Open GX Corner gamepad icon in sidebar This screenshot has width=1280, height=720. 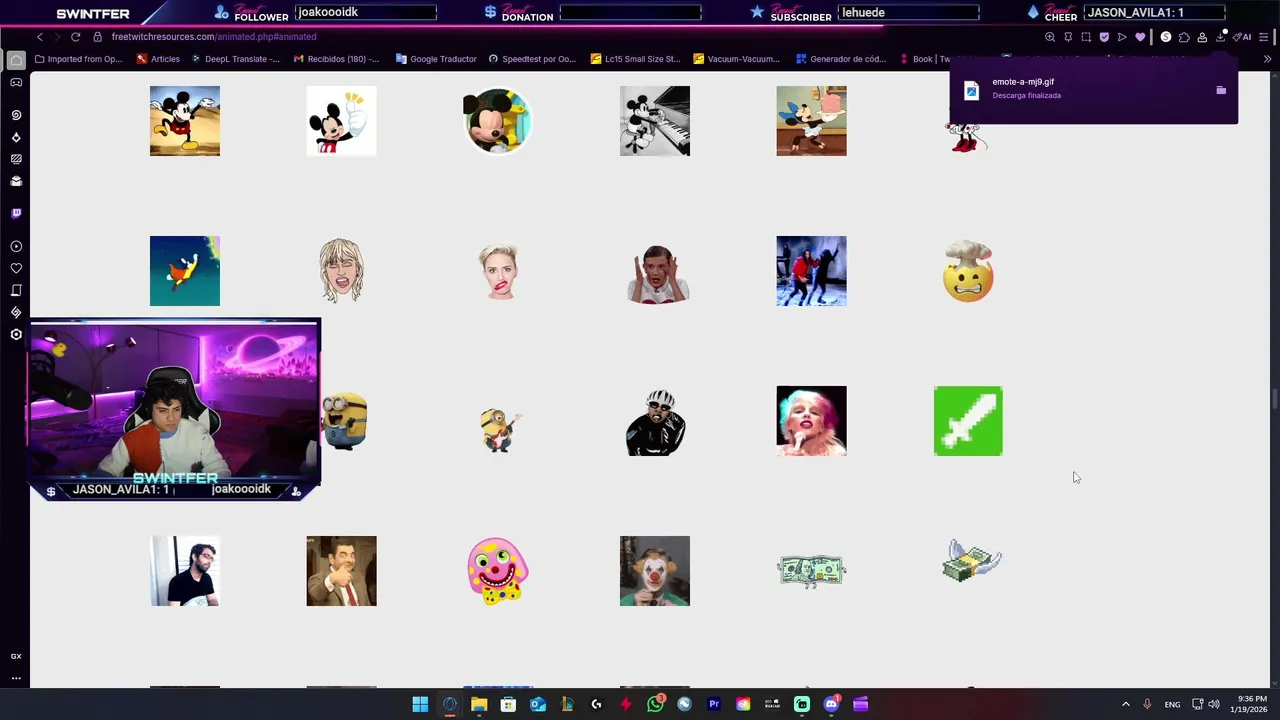click(16, 82)
